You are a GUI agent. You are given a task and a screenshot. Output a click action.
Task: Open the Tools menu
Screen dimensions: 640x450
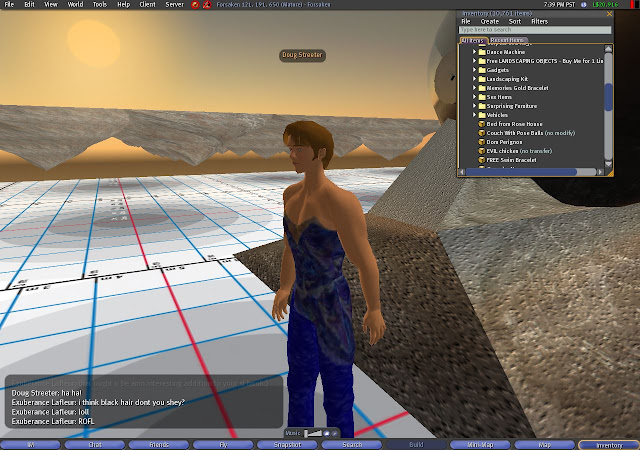(x=100, y=4)
